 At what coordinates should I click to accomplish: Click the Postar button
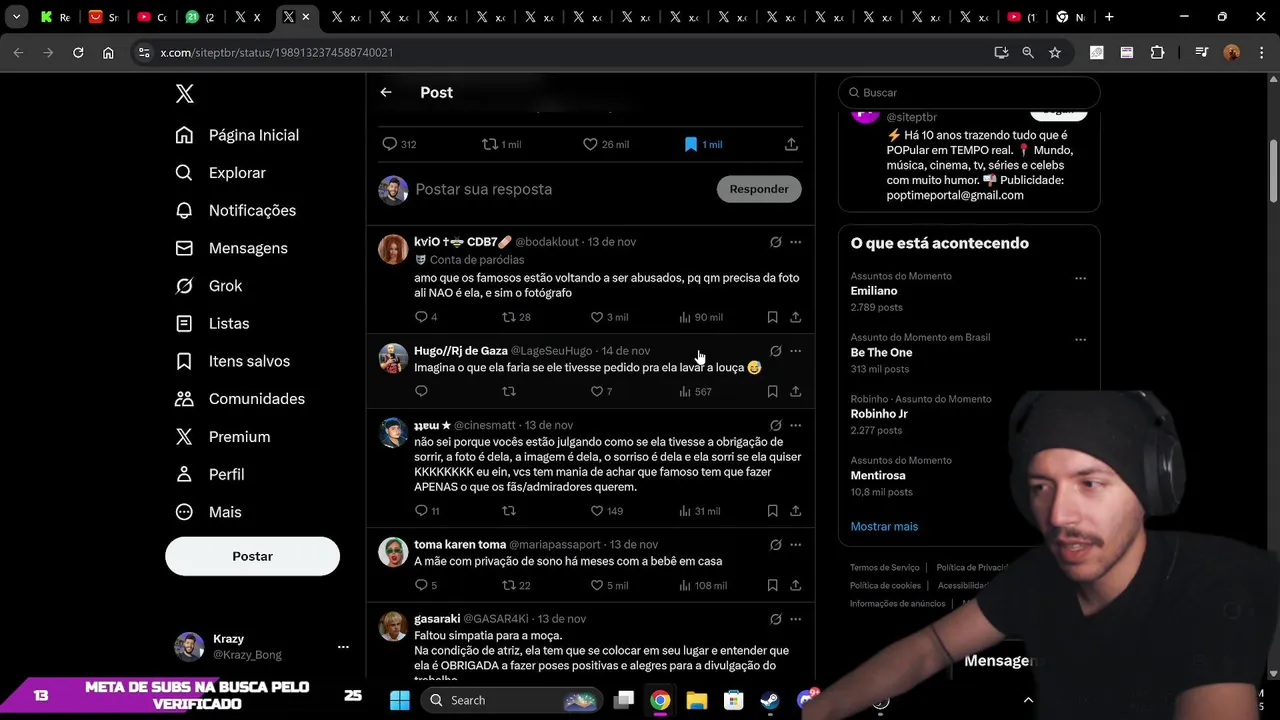(252, 556)
